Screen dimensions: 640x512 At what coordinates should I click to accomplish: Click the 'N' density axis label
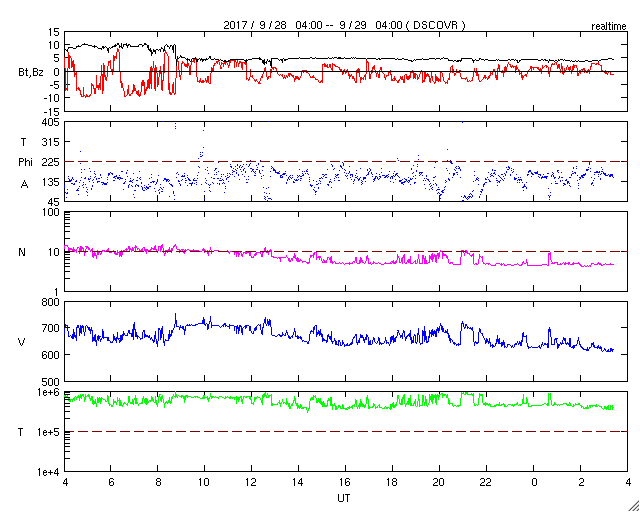(x=22, y=252)
